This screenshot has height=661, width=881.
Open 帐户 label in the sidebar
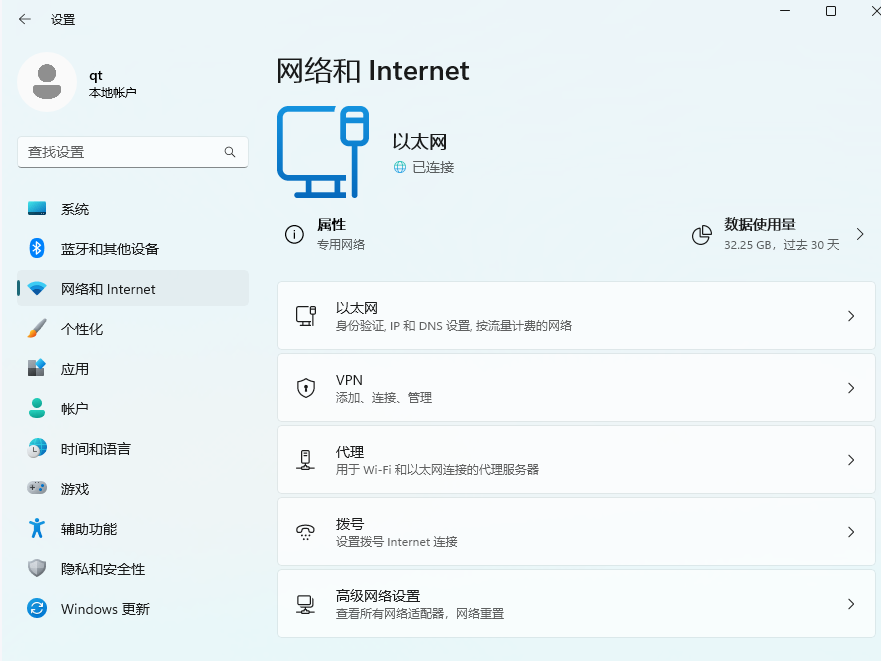coord(75,409)
